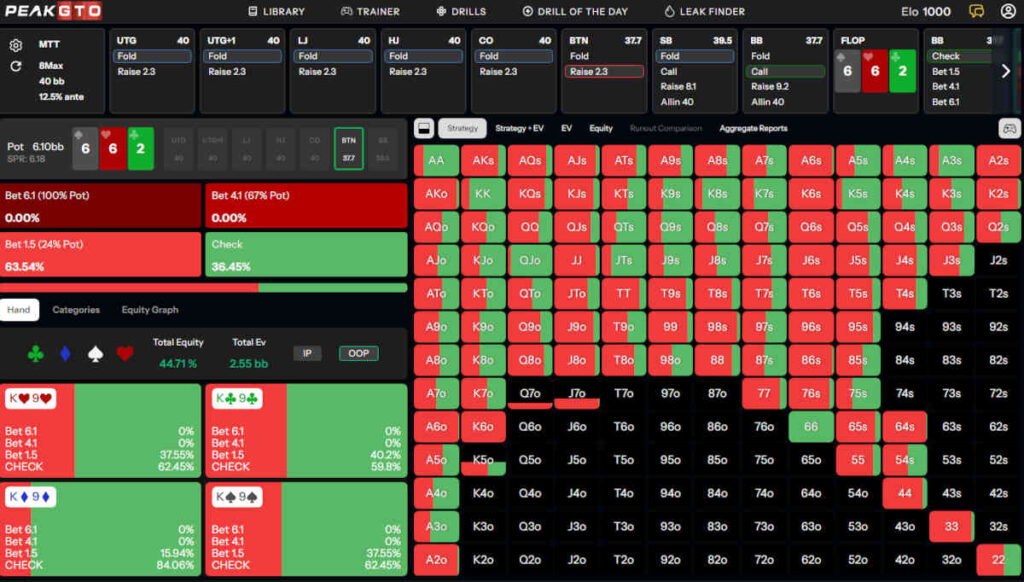
Task: Switch to Strategy + EV tab
Action: coord(519,128)
